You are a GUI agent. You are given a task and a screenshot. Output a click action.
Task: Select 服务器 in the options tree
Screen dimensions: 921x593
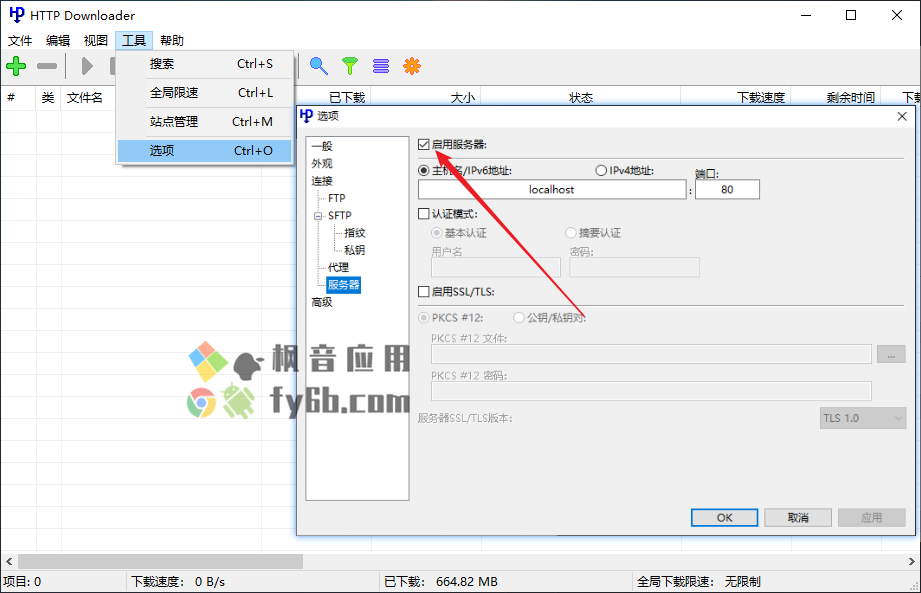(x=344, y=285)
